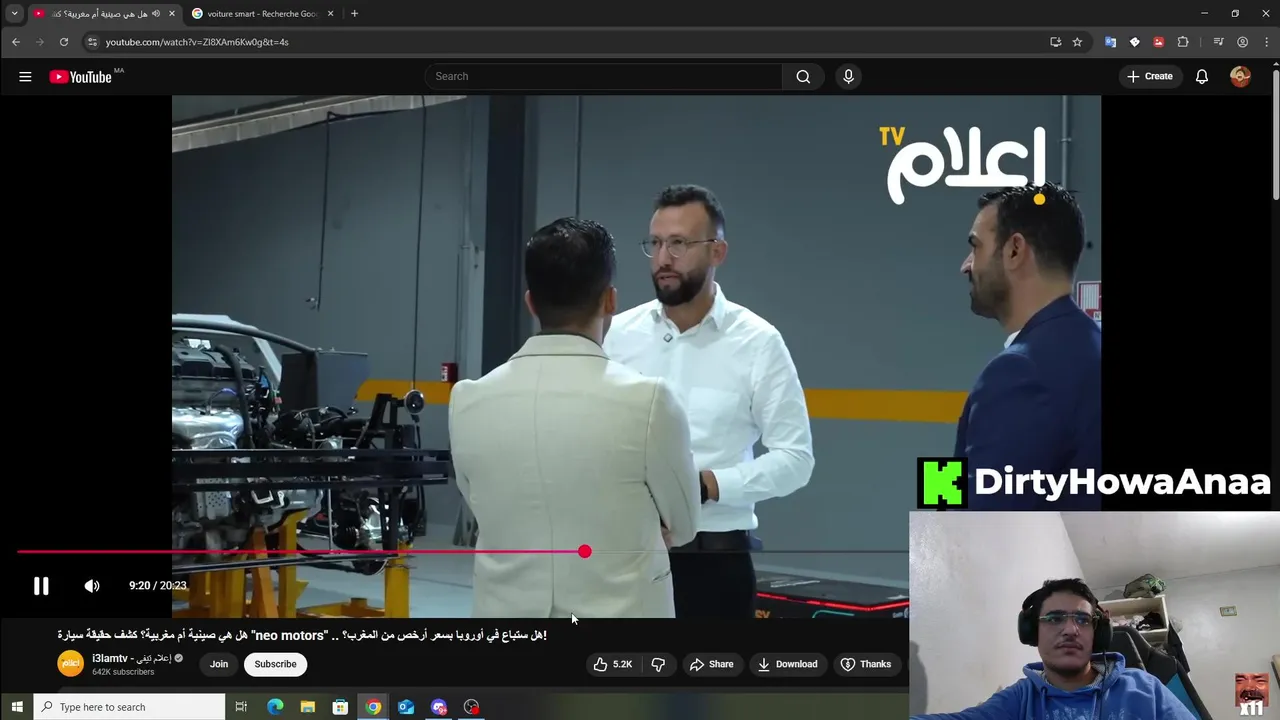Open the i3lamtv channel avatar

tap(70, 664)
